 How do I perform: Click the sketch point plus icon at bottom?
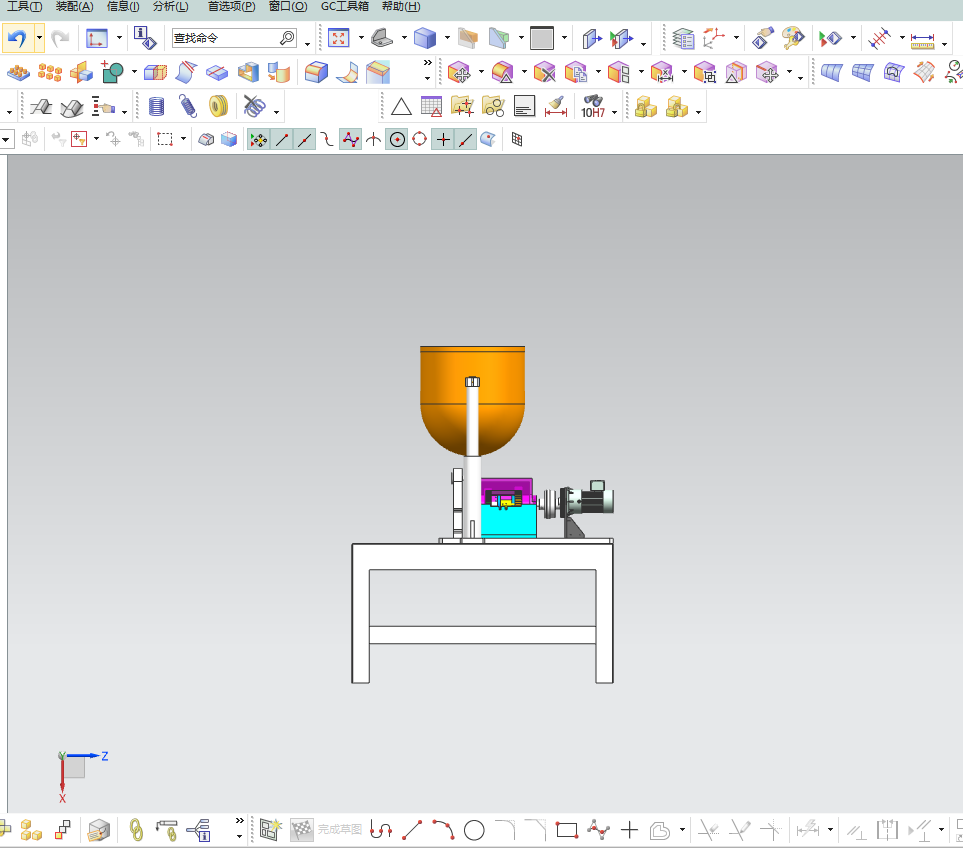[x=629, y=831]
